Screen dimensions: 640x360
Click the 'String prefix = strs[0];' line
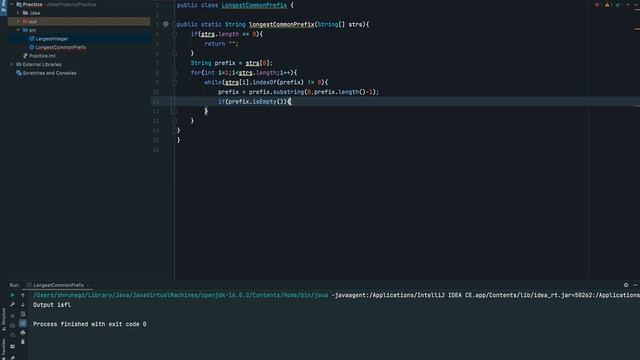(x=231, y=63)
